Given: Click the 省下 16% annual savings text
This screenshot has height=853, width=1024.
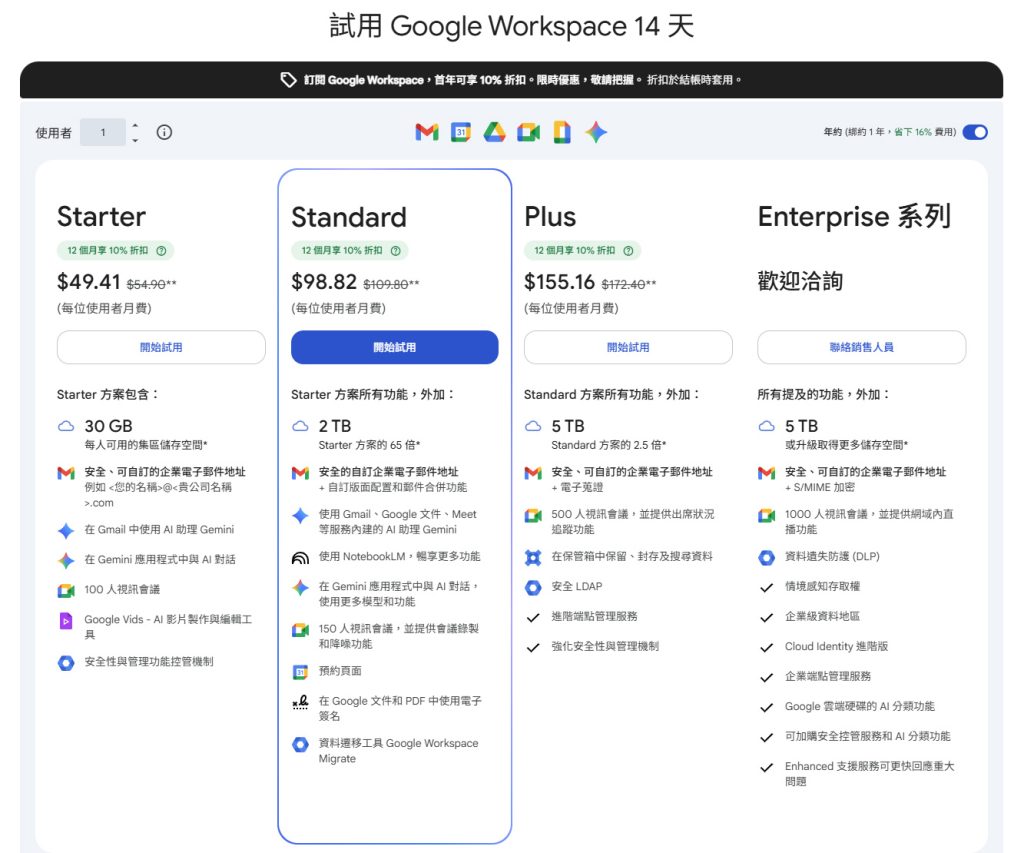Looking at the screenshot, I should 913,133.
